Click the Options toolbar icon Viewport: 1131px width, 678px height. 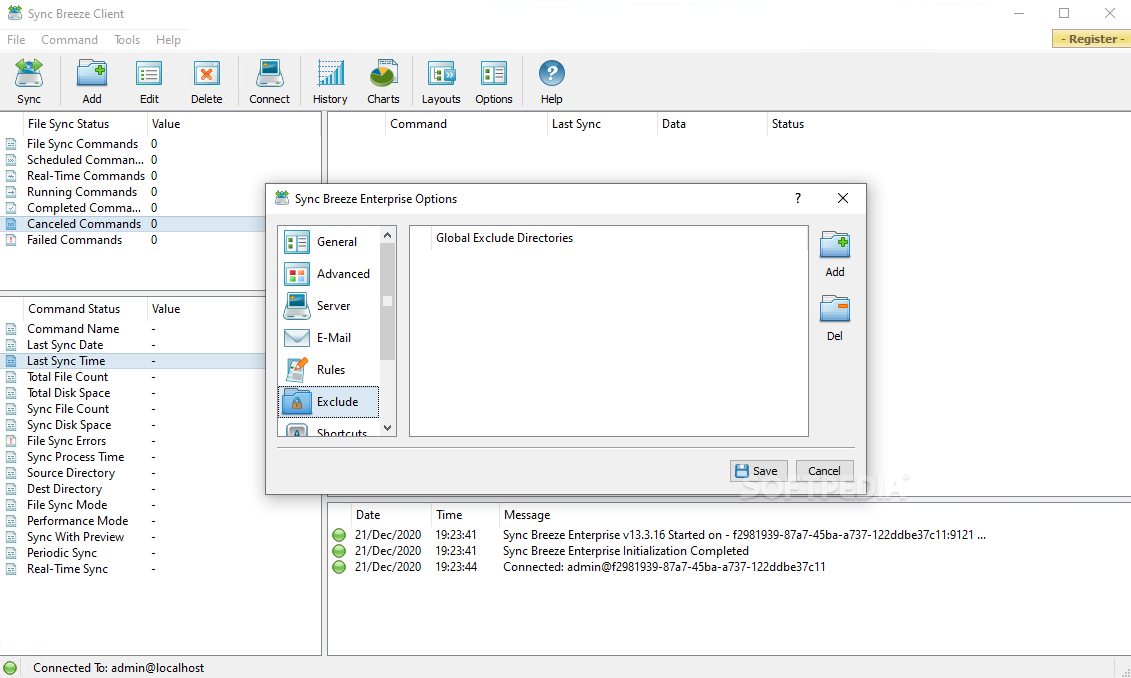point(493,82)
